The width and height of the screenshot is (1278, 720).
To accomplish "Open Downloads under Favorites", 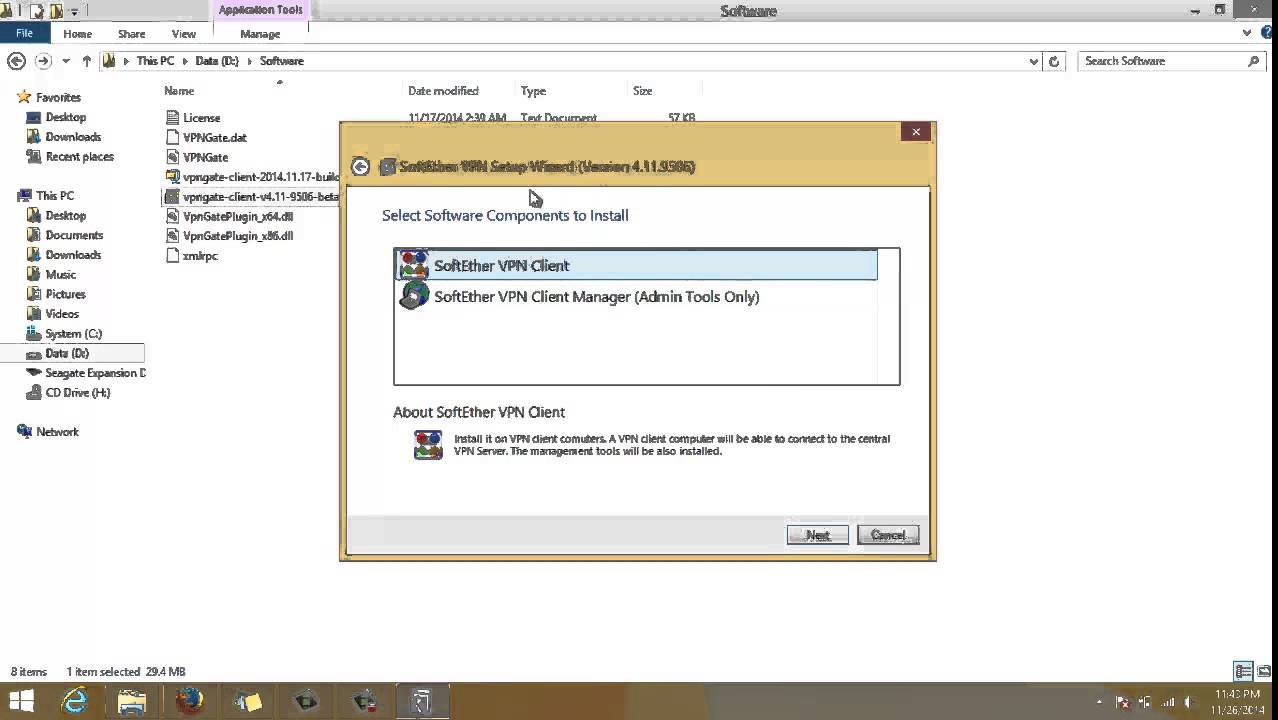I will point(73,137).
